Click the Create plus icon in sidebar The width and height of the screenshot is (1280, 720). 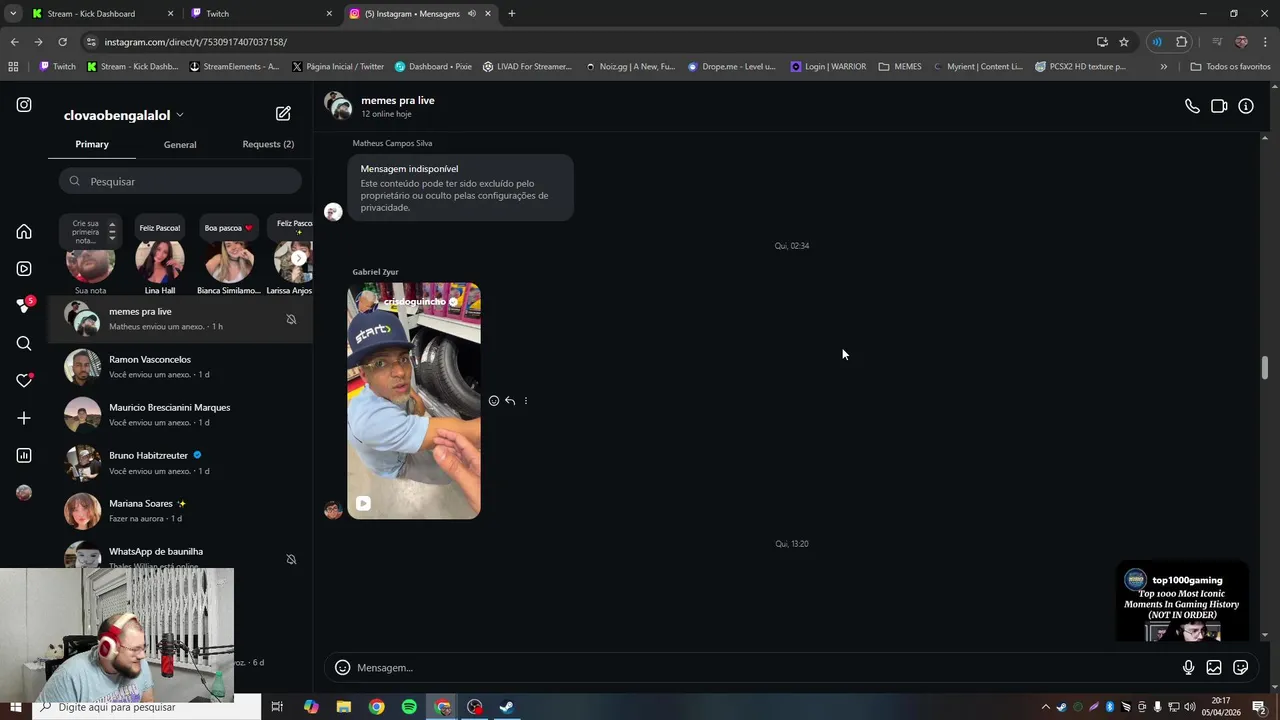click(x=24, y=418)
